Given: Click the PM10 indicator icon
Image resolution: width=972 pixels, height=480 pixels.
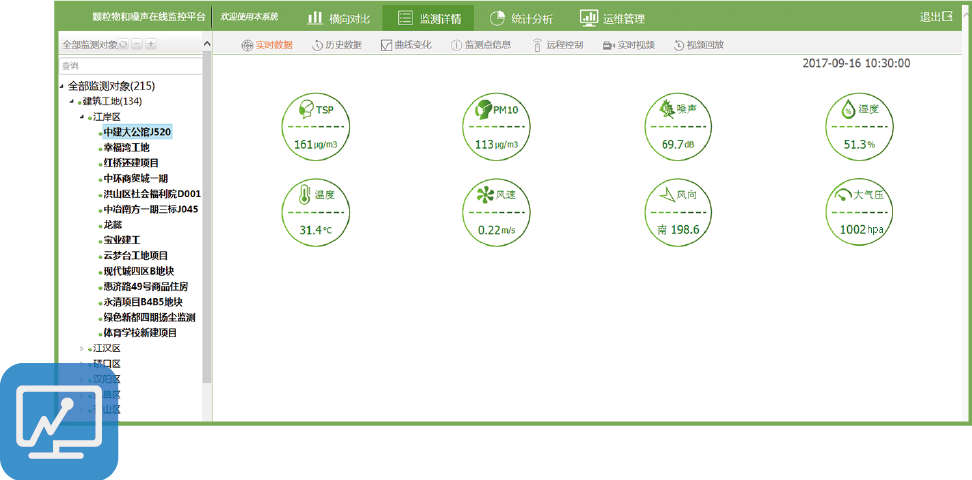Looking at the screenshot, I should coord(485,109).
